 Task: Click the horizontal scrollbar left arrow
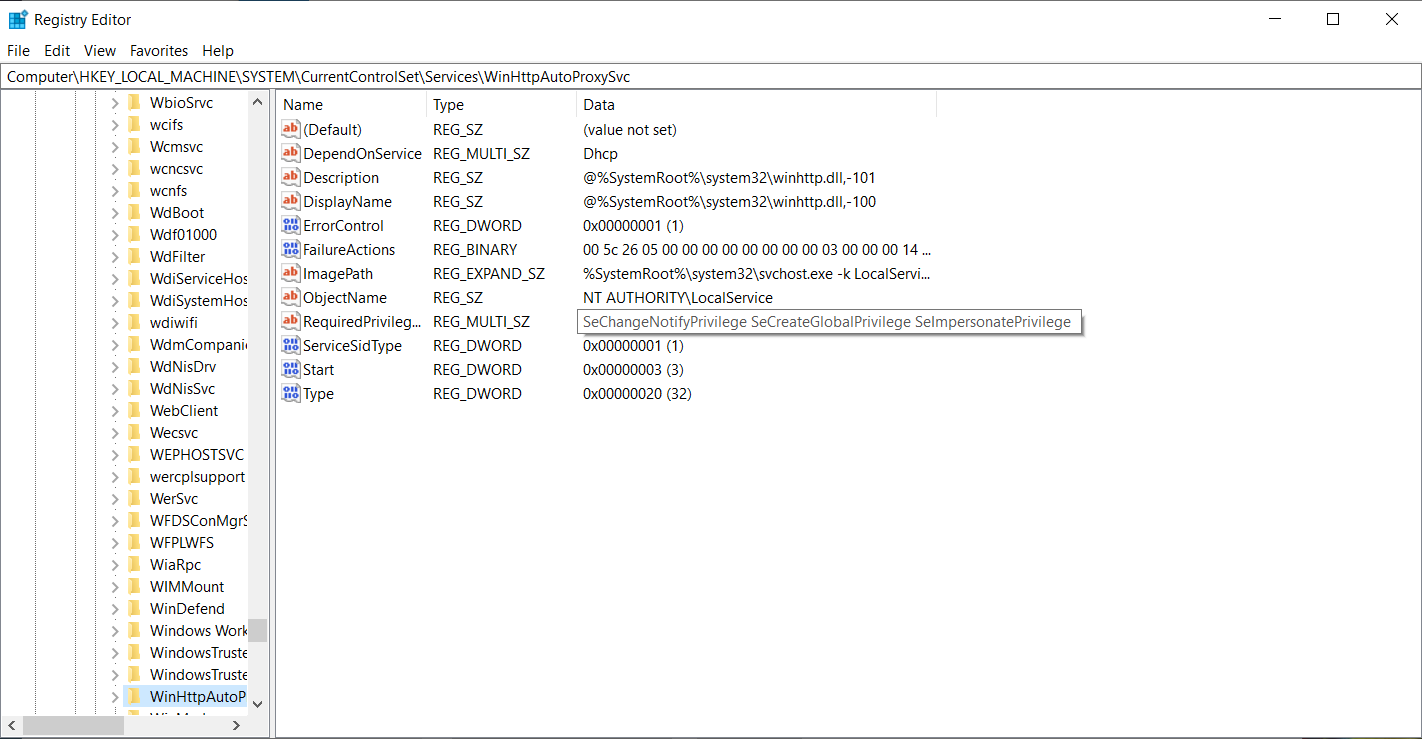click(x=11, y=725)
